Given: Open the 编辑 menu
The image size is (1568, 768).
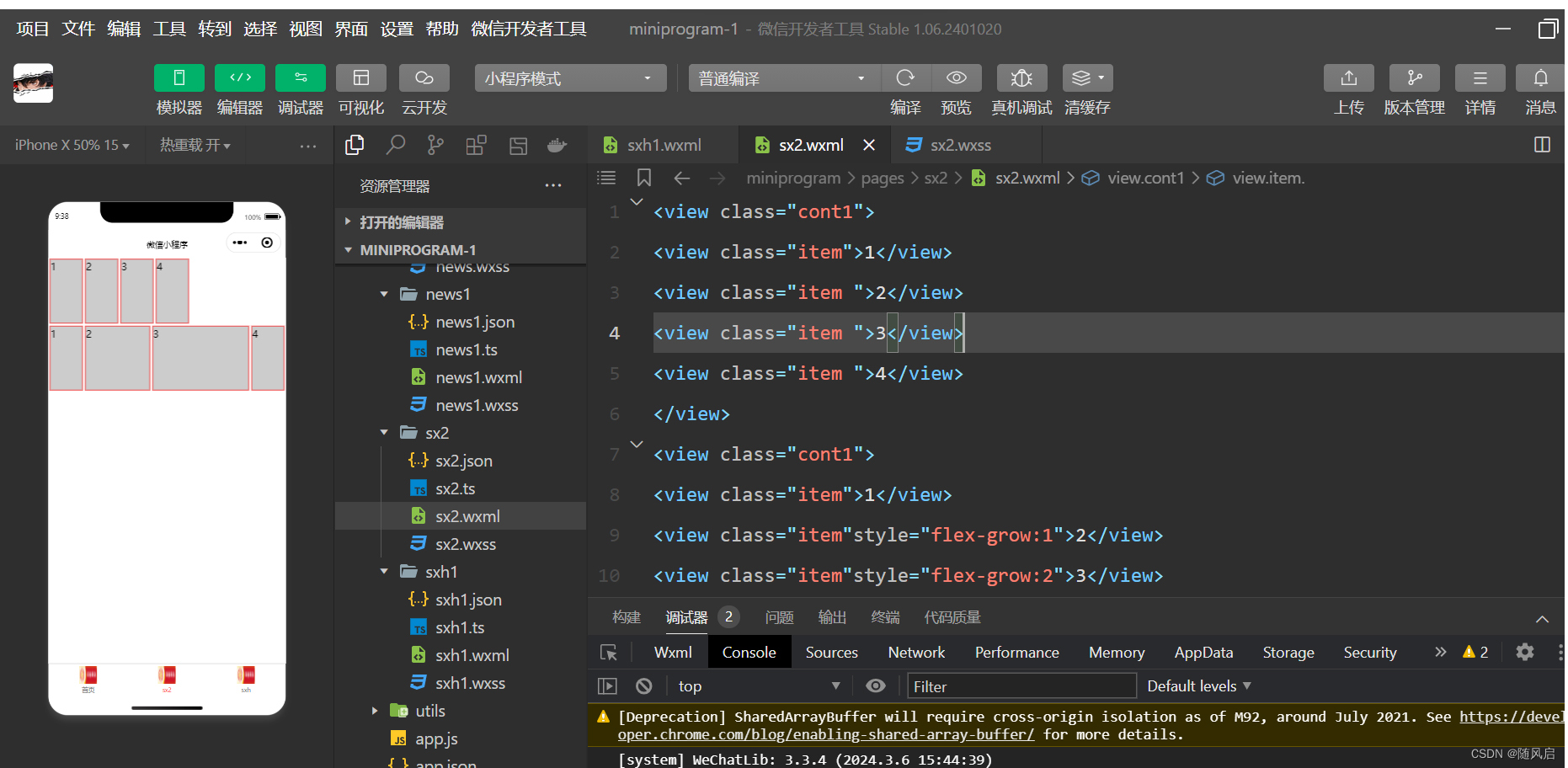Looking at the screenshot, I should click(124, 29).
